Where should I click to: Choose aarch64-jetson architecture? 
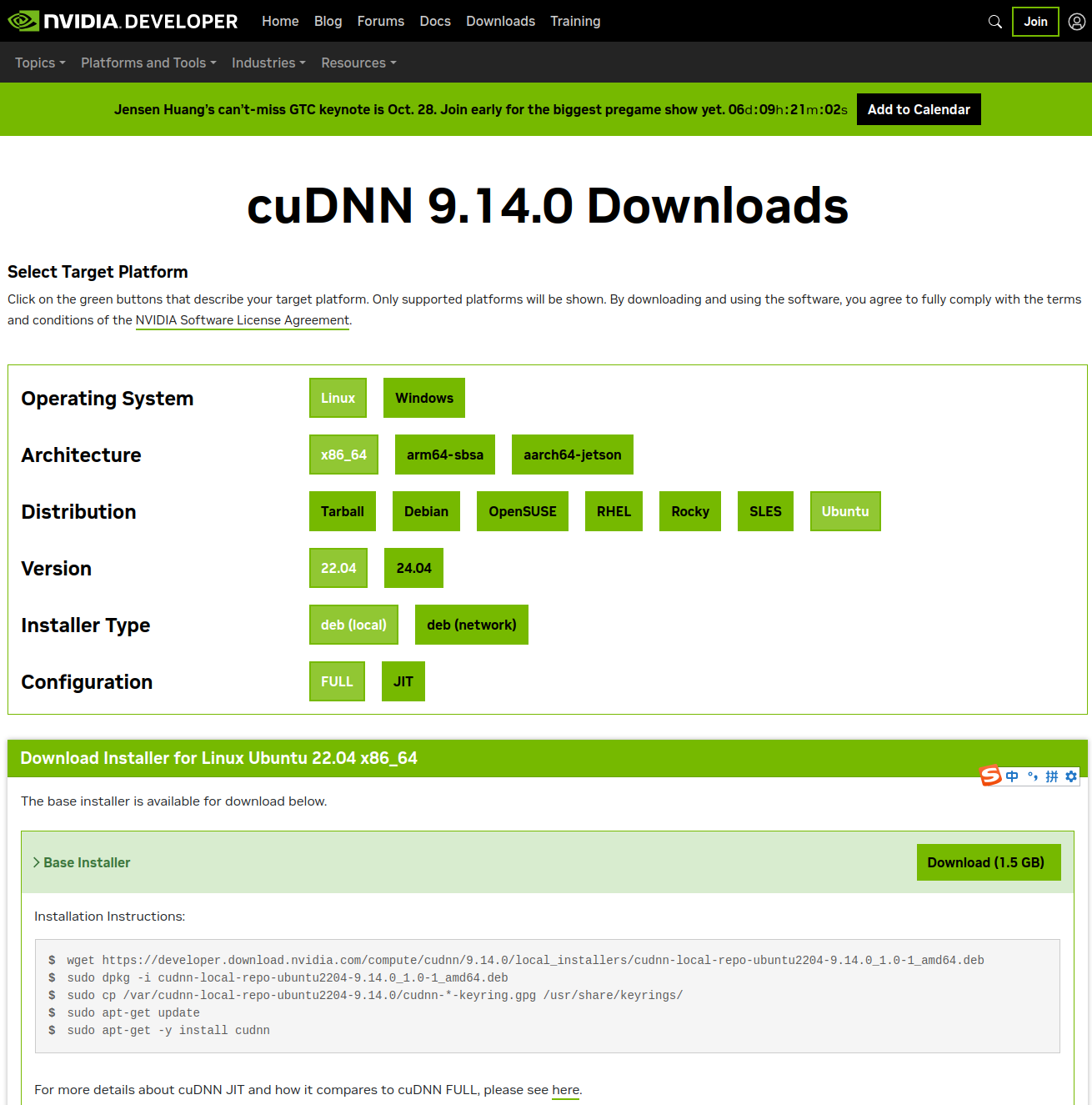click(573, 455)
